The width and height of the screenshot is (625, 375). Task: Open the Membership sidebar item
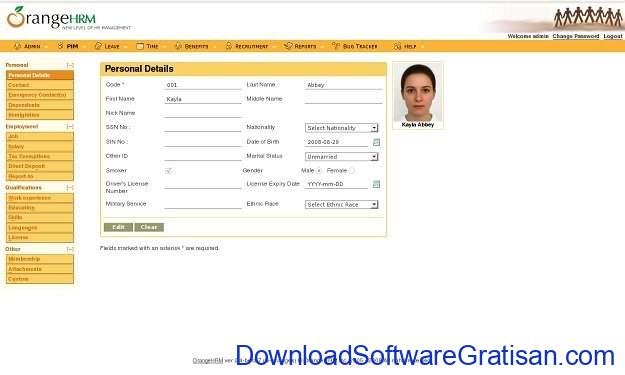click(40, 259)
